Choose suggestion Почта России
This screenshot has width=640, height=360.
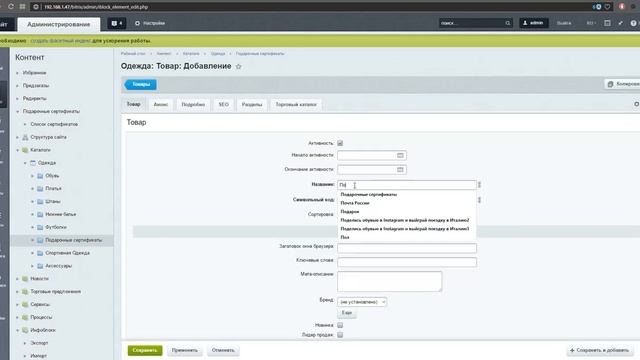pos(355,203)
